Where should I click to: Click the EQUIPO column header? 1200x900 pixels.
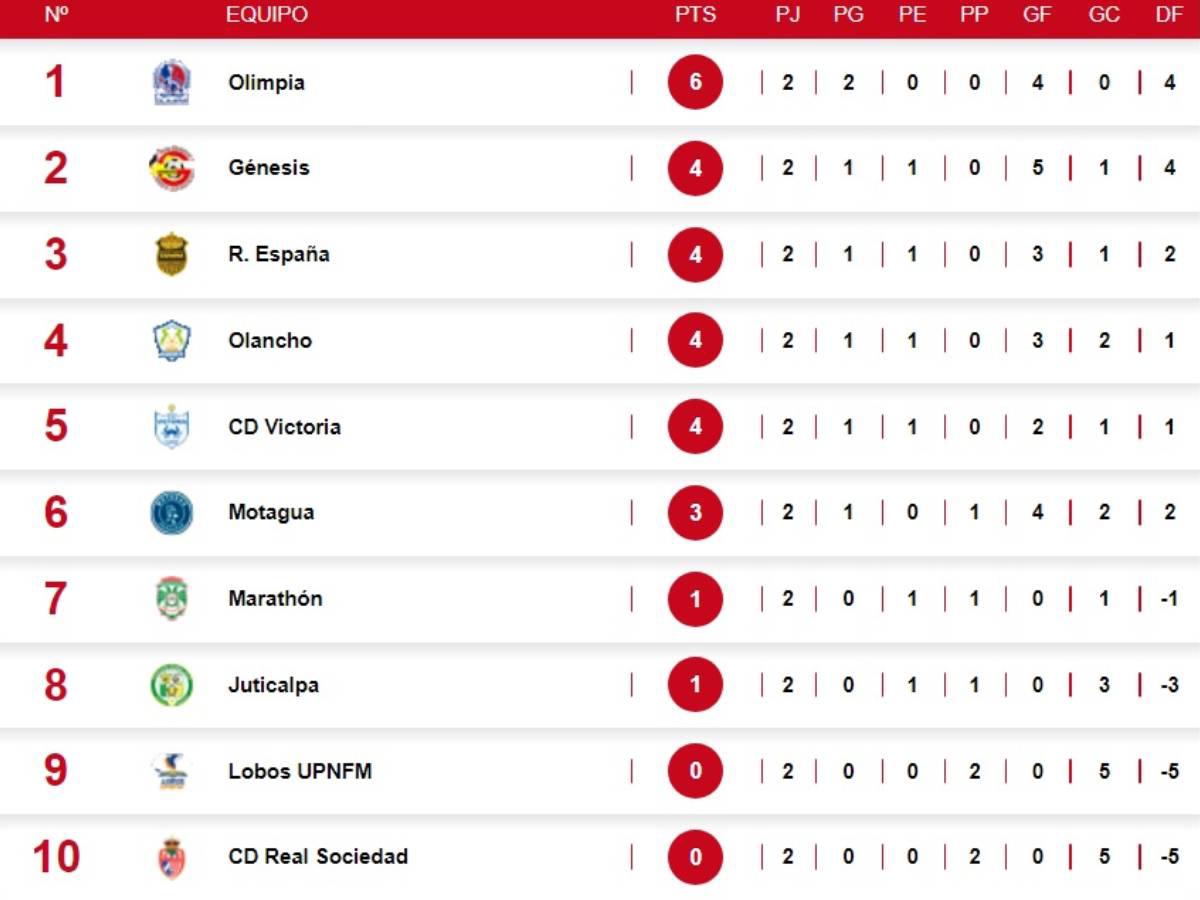267,15
